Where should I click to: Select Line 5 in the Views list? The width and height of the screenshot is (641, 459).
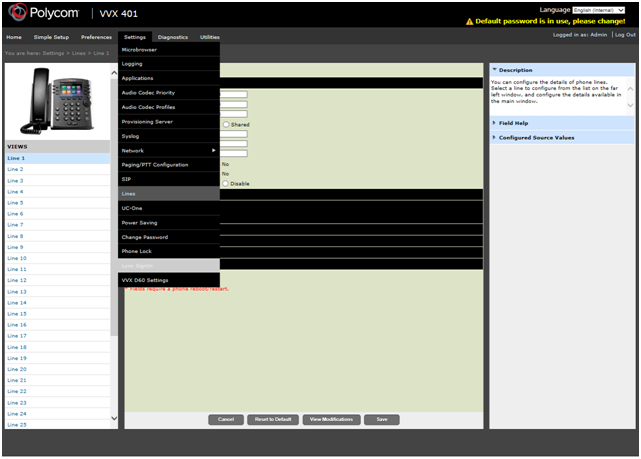coord(15,202)
